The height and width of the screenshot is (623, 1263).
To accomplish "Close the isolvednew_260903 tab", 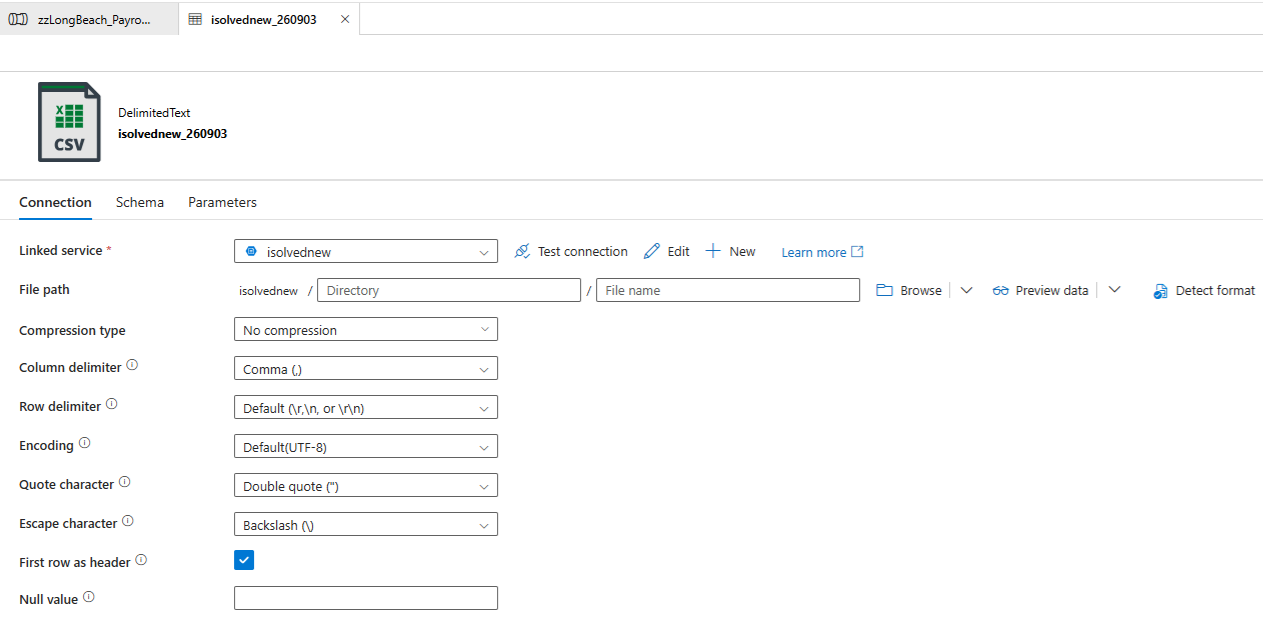I will 345,19.
